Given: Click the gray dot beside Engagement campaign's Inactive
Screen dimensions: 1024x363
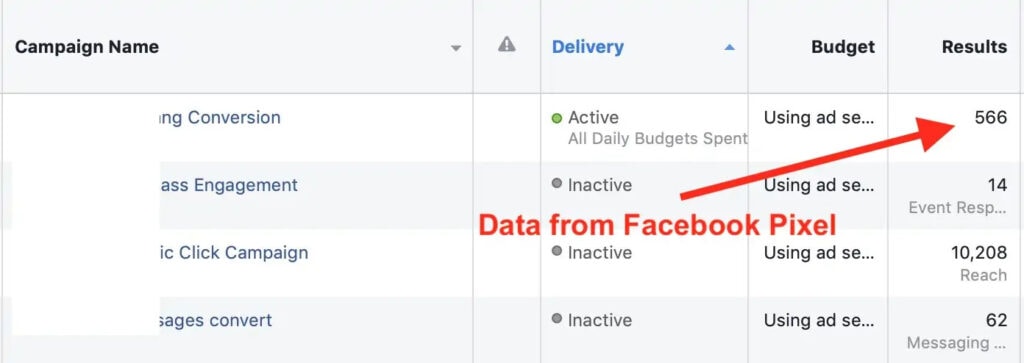Looking at the screenshot, I should (x=556, y=184).
